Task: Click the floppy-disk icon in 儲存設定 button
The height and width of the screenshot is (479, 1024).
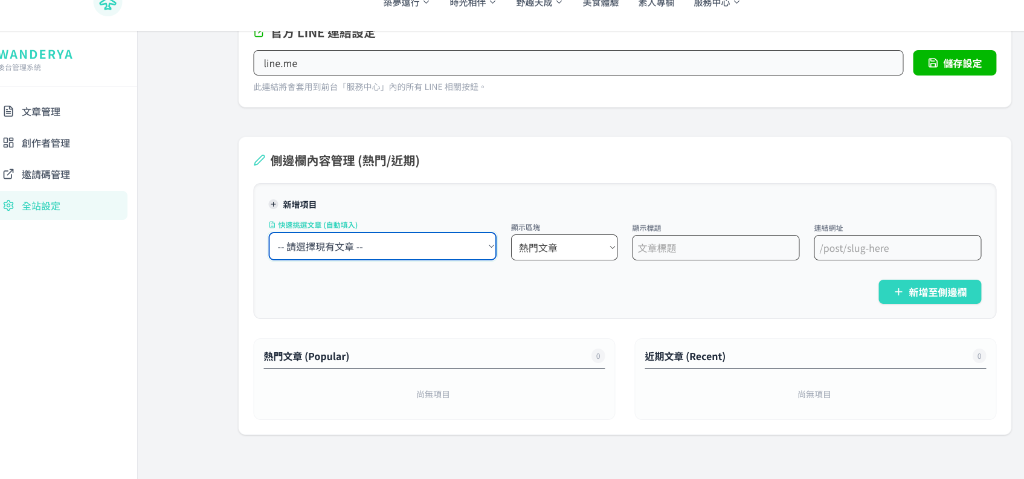Action: click(x=932, y=63)
